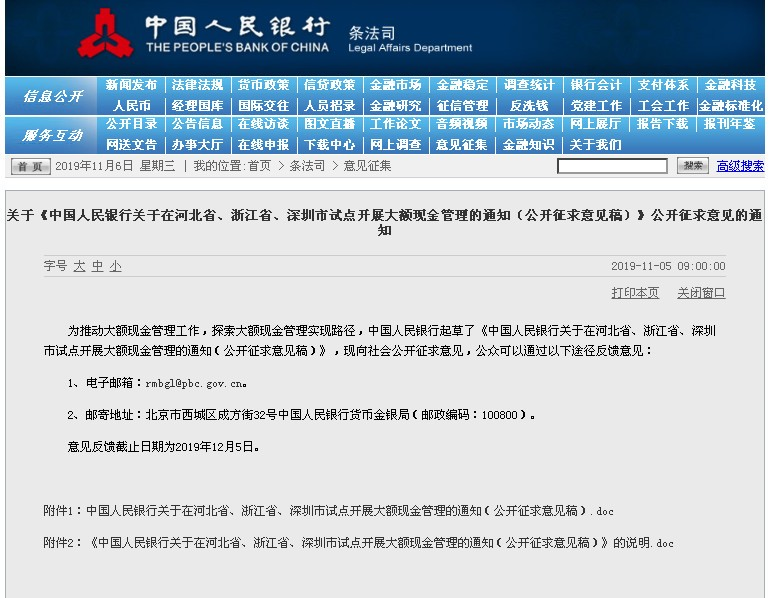Go to 图文直播 section
Screen dimensions: 771x598
pos(329,124)
